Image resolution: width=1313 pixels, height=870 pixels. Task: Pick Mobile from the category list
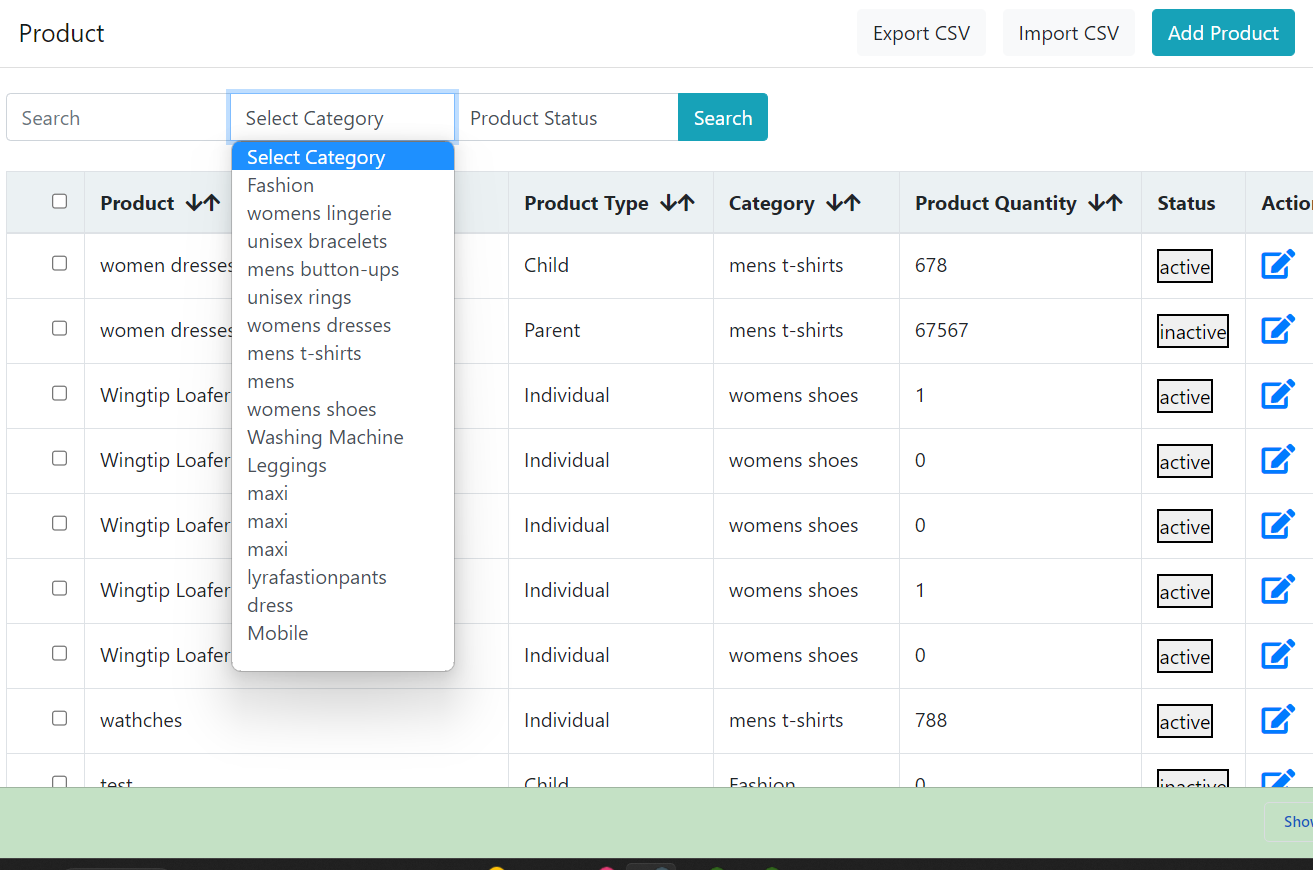[343, 633]
